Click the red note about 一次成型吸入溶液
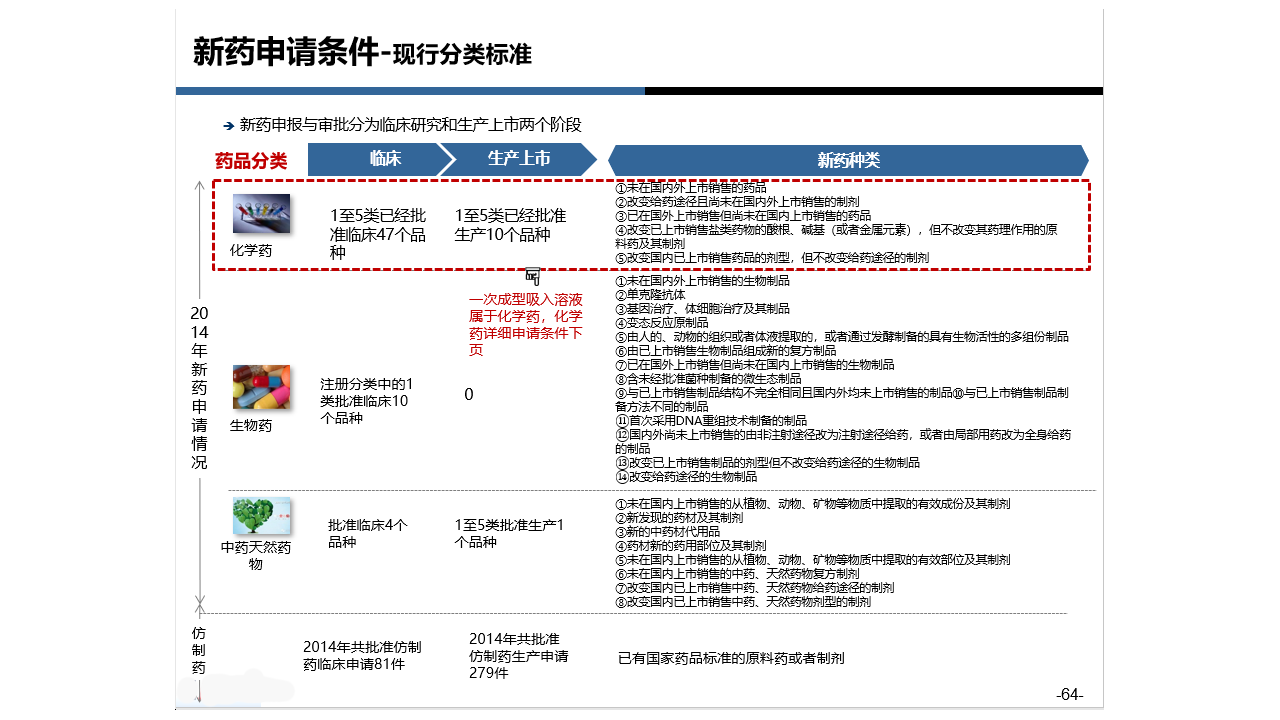This screenshot has height=720, width=1280. (526, 324)
